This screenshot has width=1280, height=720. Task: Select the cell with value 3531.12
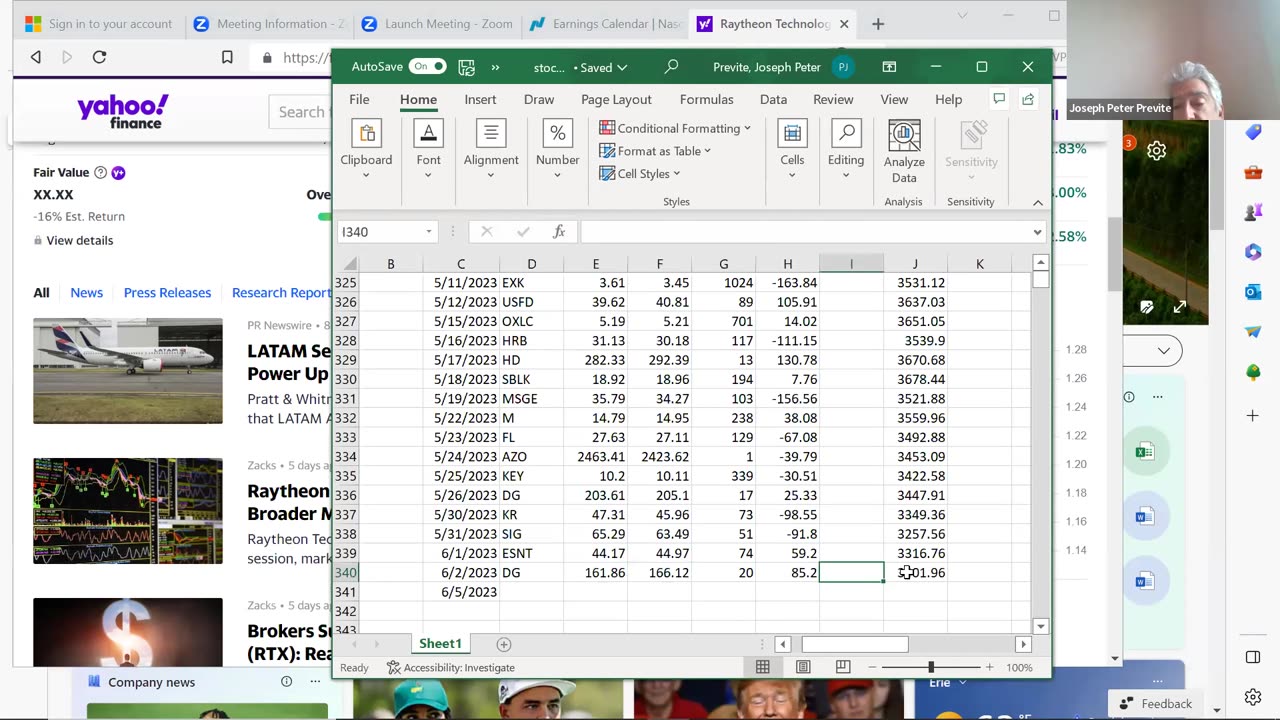coord(915,283)
